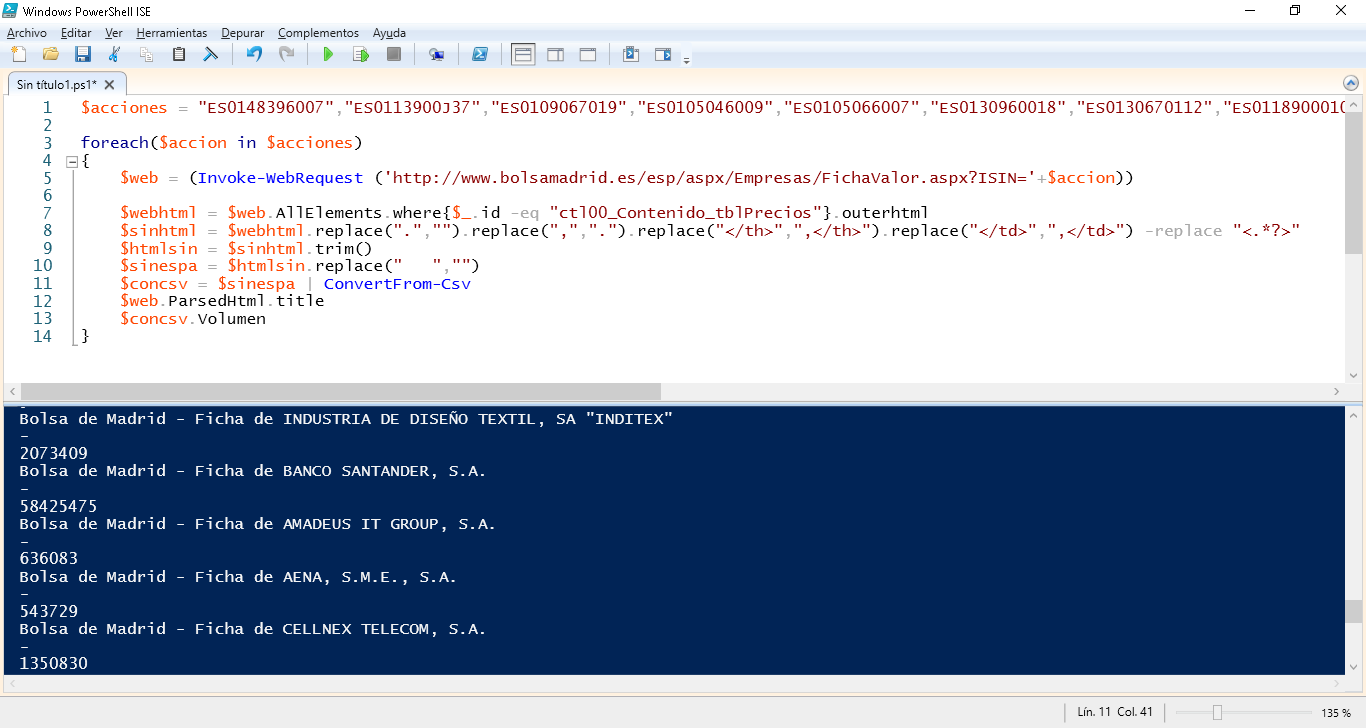The width and height of the screenshot is (1366, 728).
Task: Save the script with the floppy disk icon
Action: (83, 55)
